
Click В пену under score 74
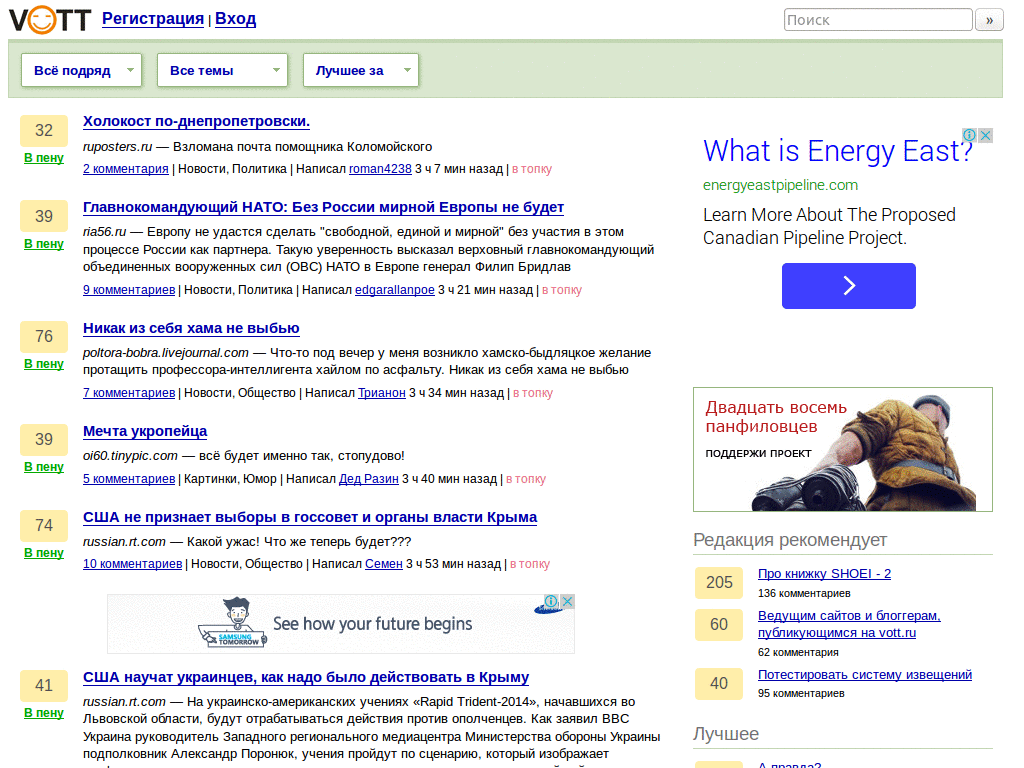(x=44, y=553)
